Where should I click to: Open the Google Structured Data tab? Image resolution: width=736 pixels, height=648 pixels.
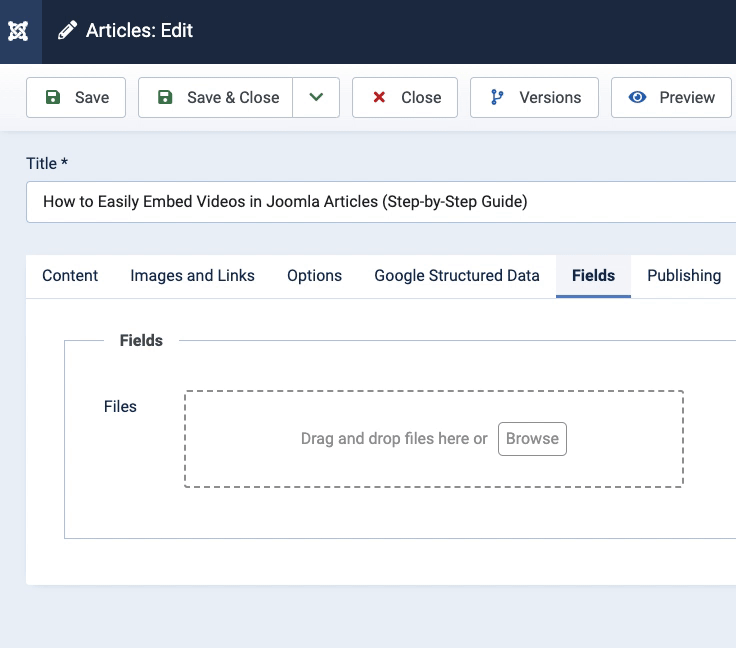[457, 276]
